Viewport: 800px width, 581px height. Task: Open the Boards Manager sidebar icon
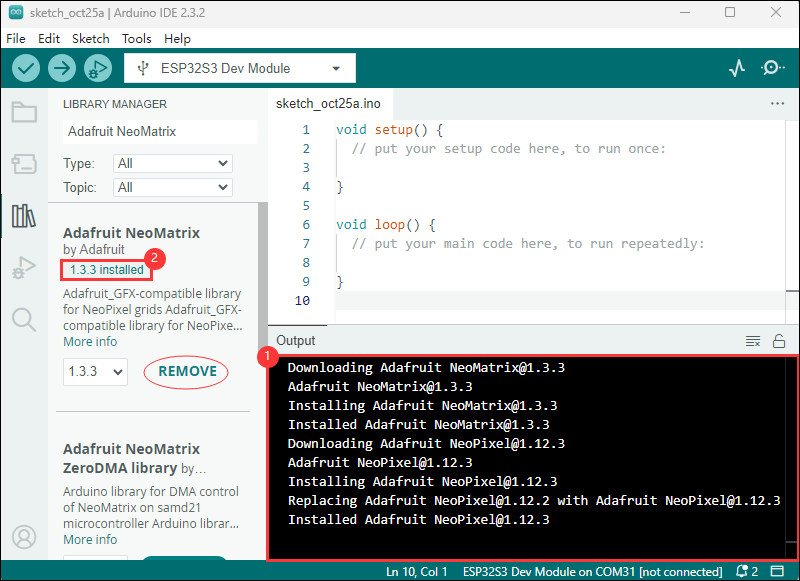click(x=24, y=164)
